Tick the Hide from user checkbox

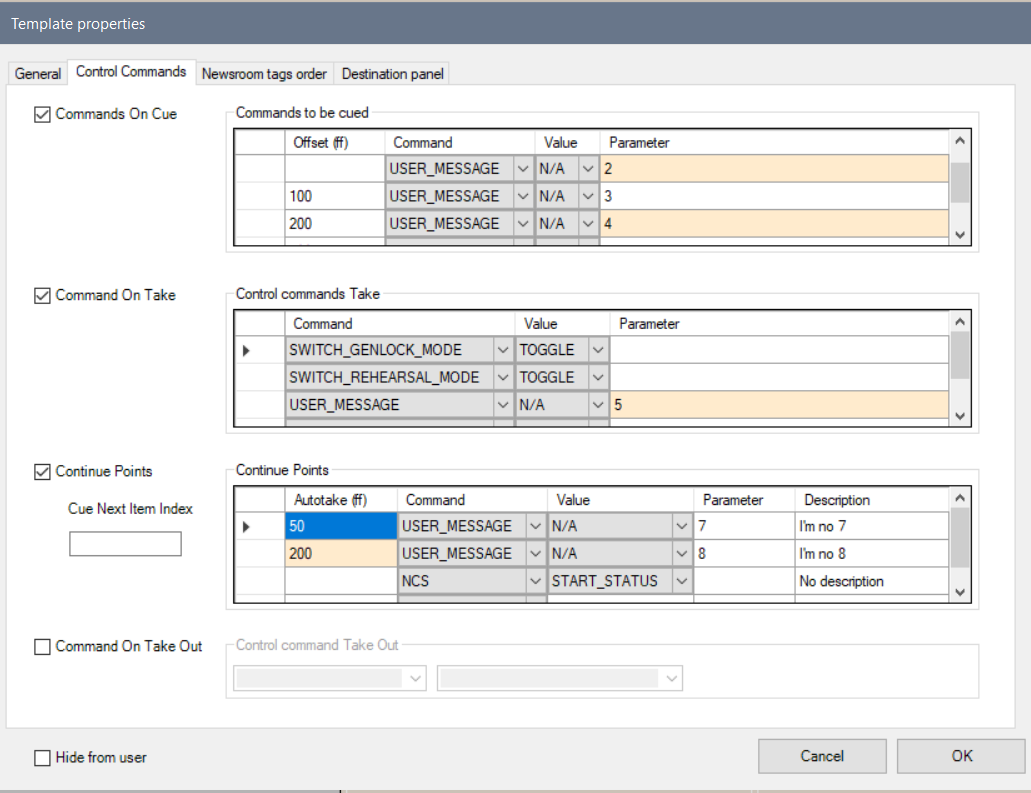[42, 758]
